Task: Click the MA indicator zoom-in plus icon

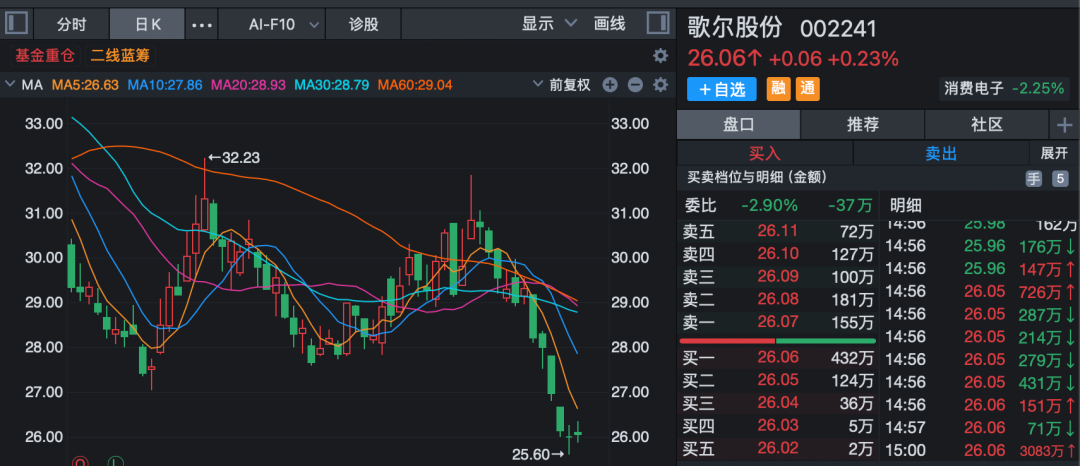Action: [x=611, y=86]
